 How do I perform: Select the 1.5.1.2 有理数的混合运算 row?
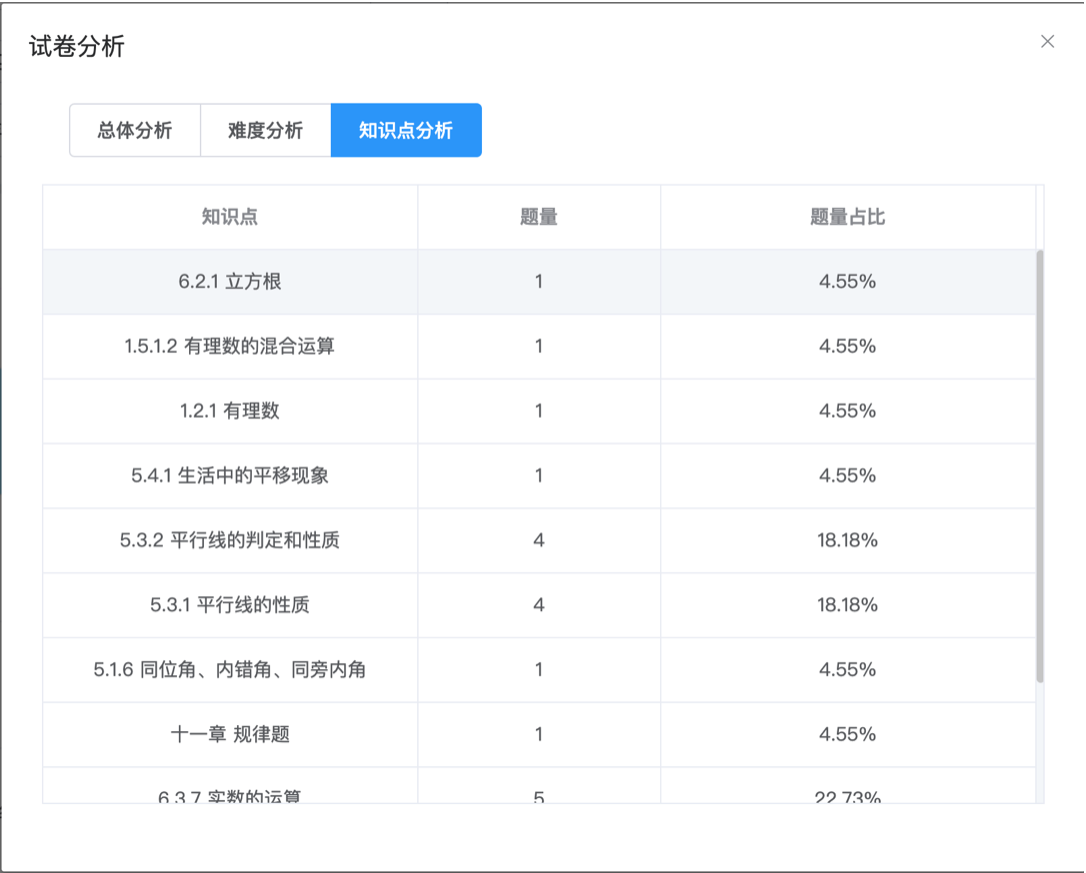click(539, 346)
